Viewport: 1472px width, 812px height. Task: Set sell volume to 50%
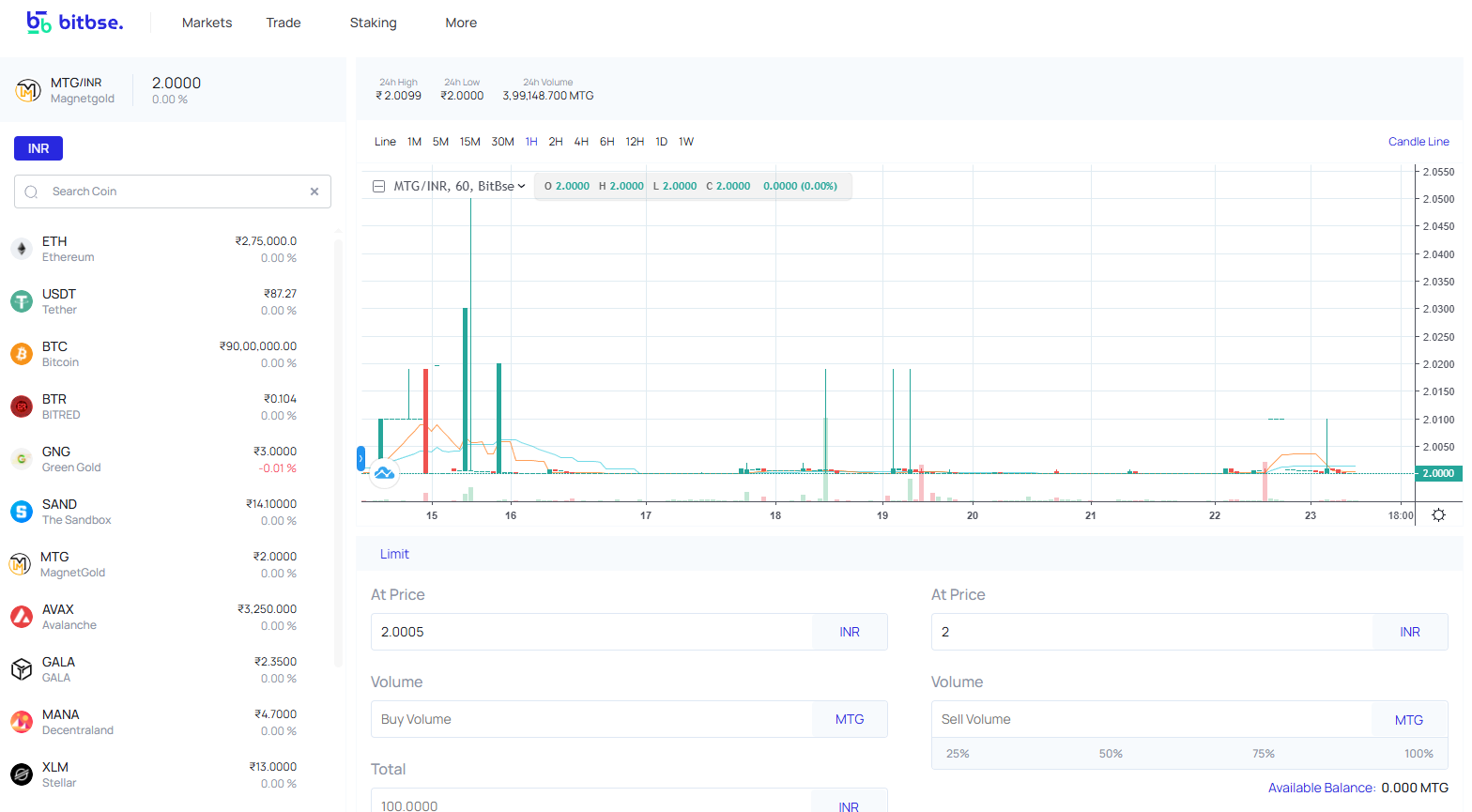pos(1111,754)
